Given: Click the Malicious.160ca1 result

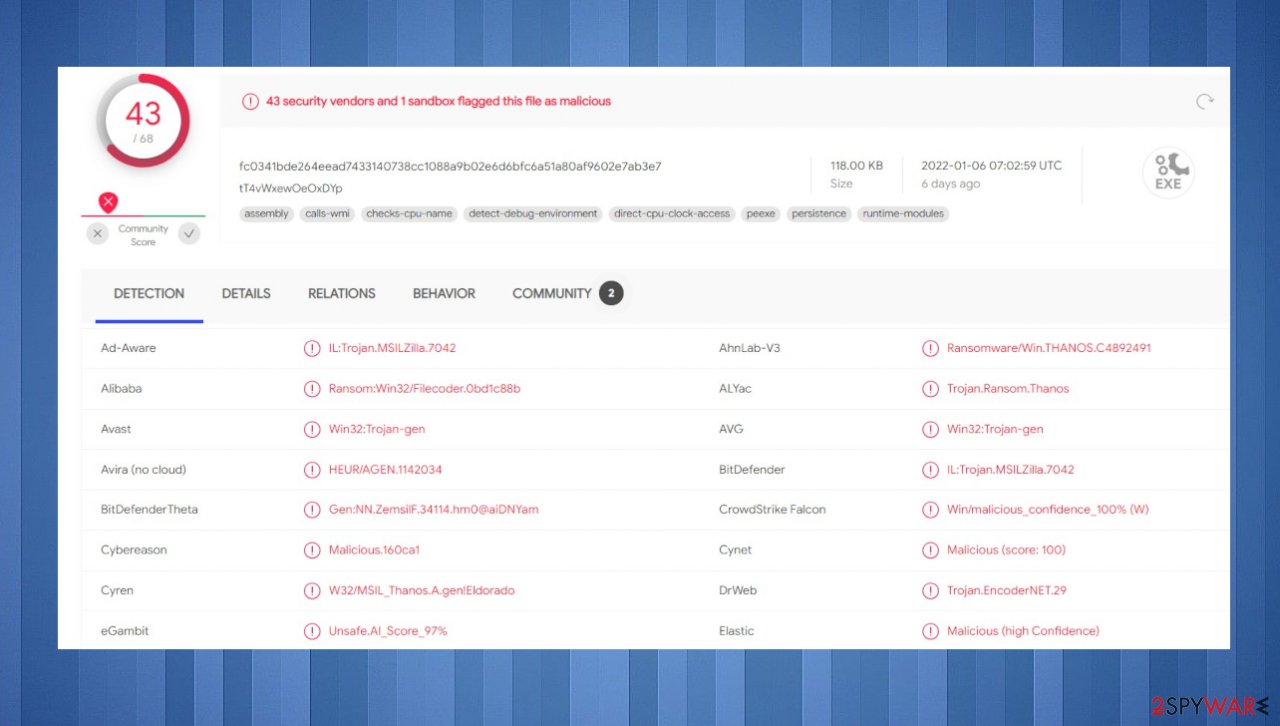Looking at the screenshot, I should coord(374,550).
